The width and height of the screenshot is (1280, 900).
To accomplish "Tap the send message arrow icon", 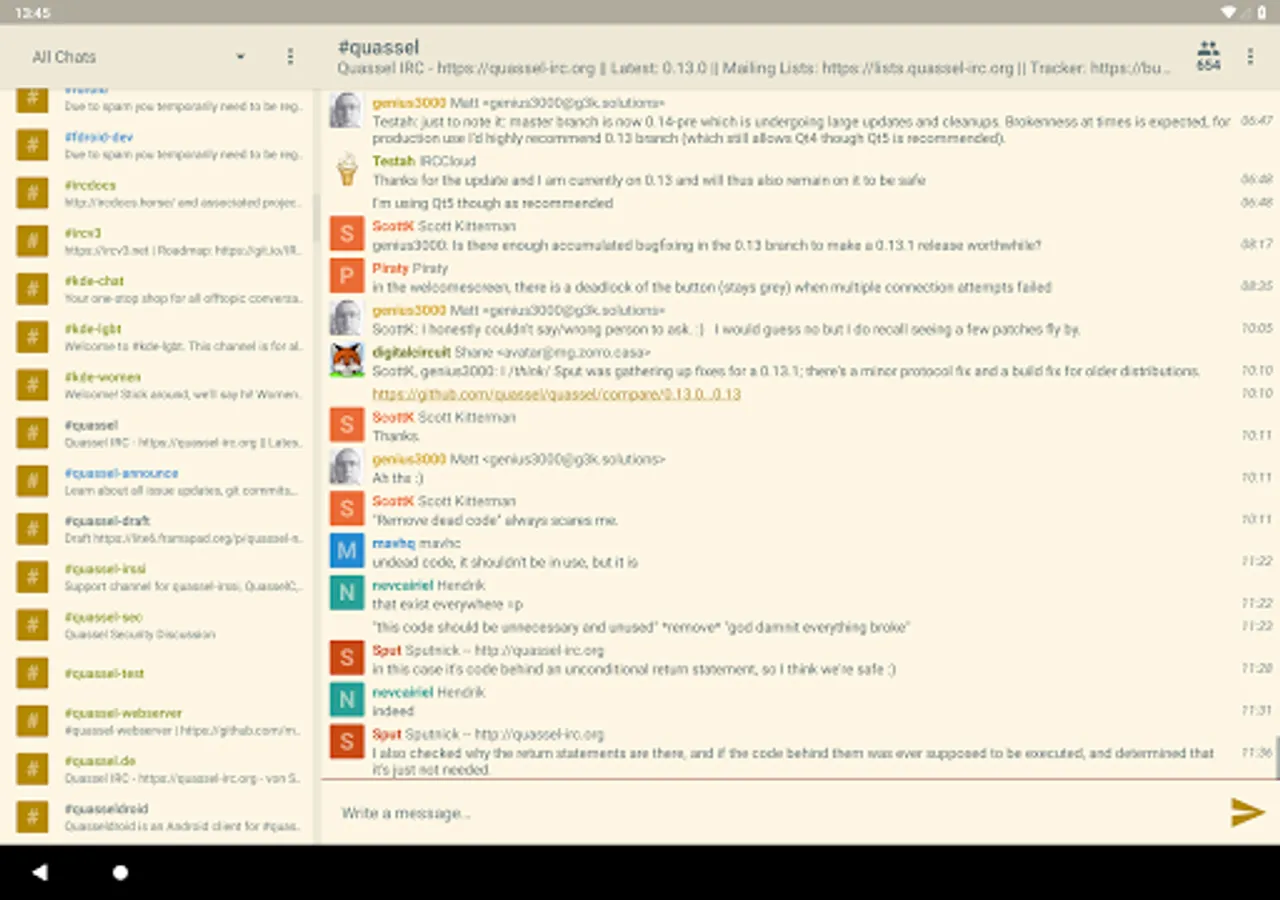I will [1247, 812].
